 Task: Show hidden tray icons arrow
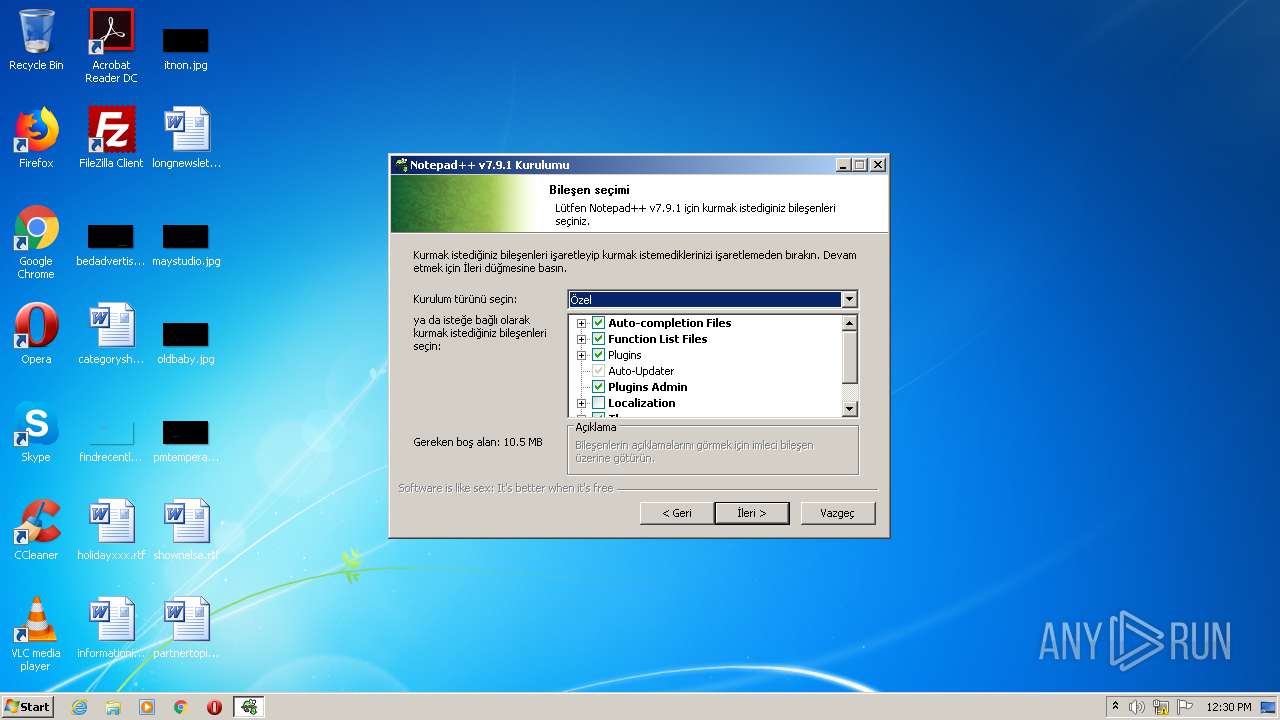1115,707
